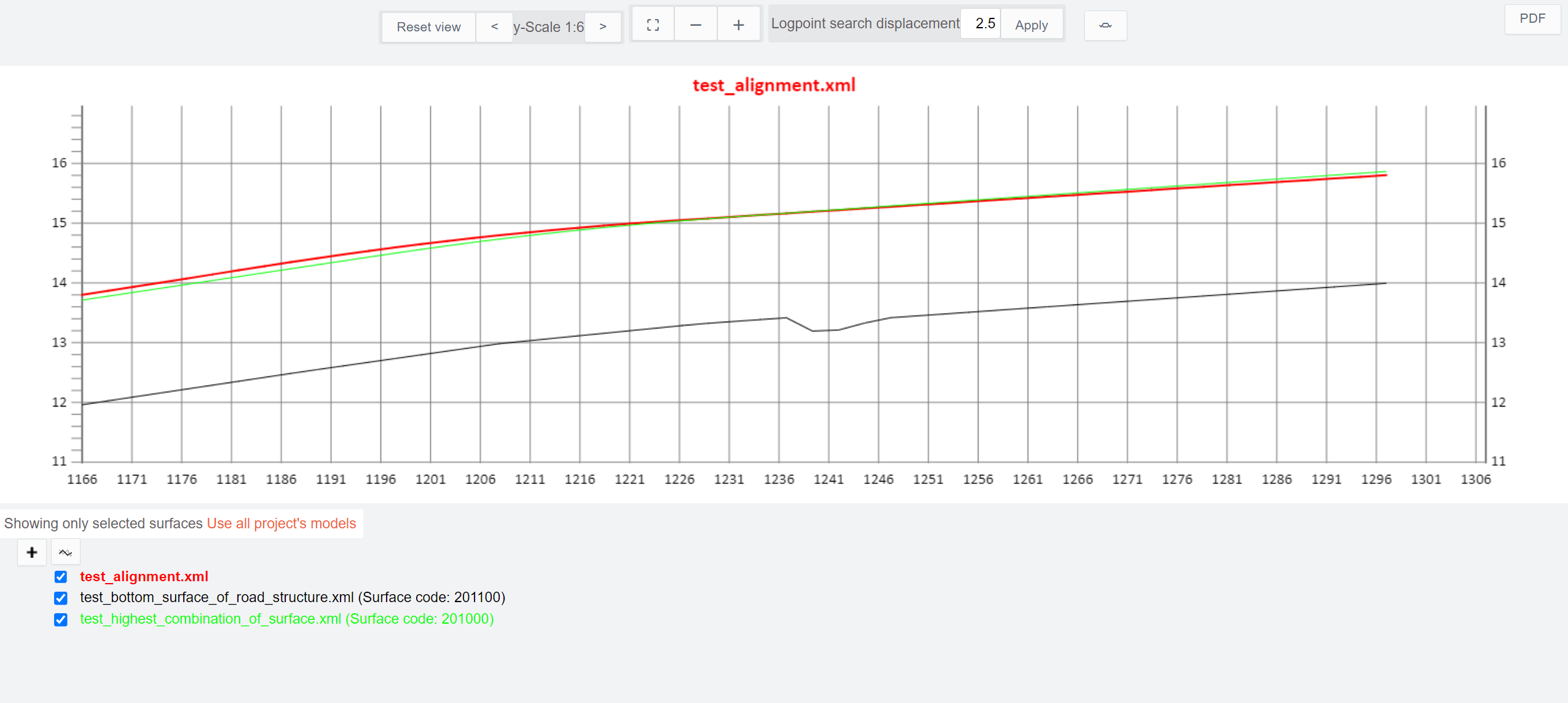Click the wavy line icon below surfaces text
This screenshot has height=703, width=1568.
(65, 552)
